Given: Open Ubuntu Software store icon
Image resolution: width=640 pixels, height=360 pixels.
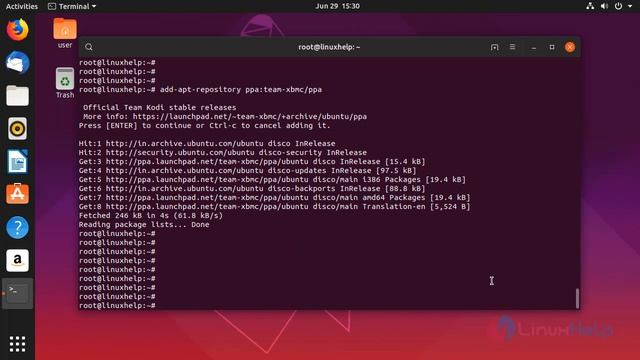Looking at the screenshot, I should 17,194.
